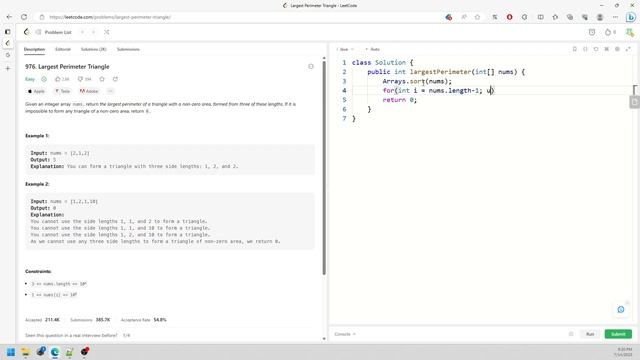Screen dimensions: 640x360
Task: Open browser split screen icon
Action: pyautogui.click(x=540, y=17)
